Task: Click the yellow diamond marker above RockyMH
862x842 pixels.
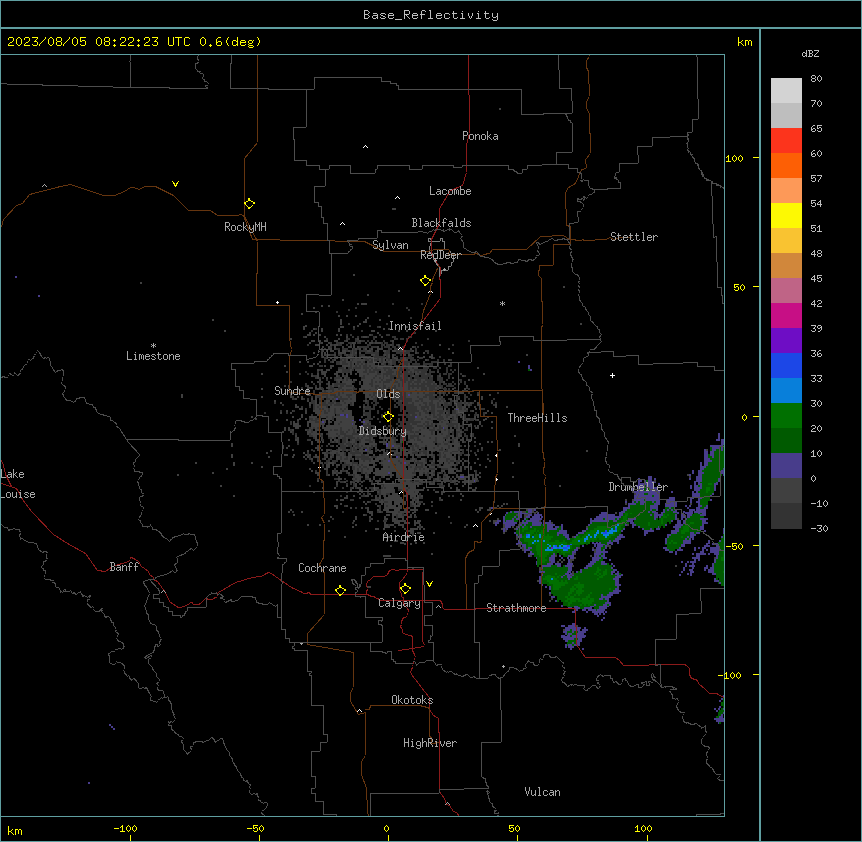Action: pos(249,204)
